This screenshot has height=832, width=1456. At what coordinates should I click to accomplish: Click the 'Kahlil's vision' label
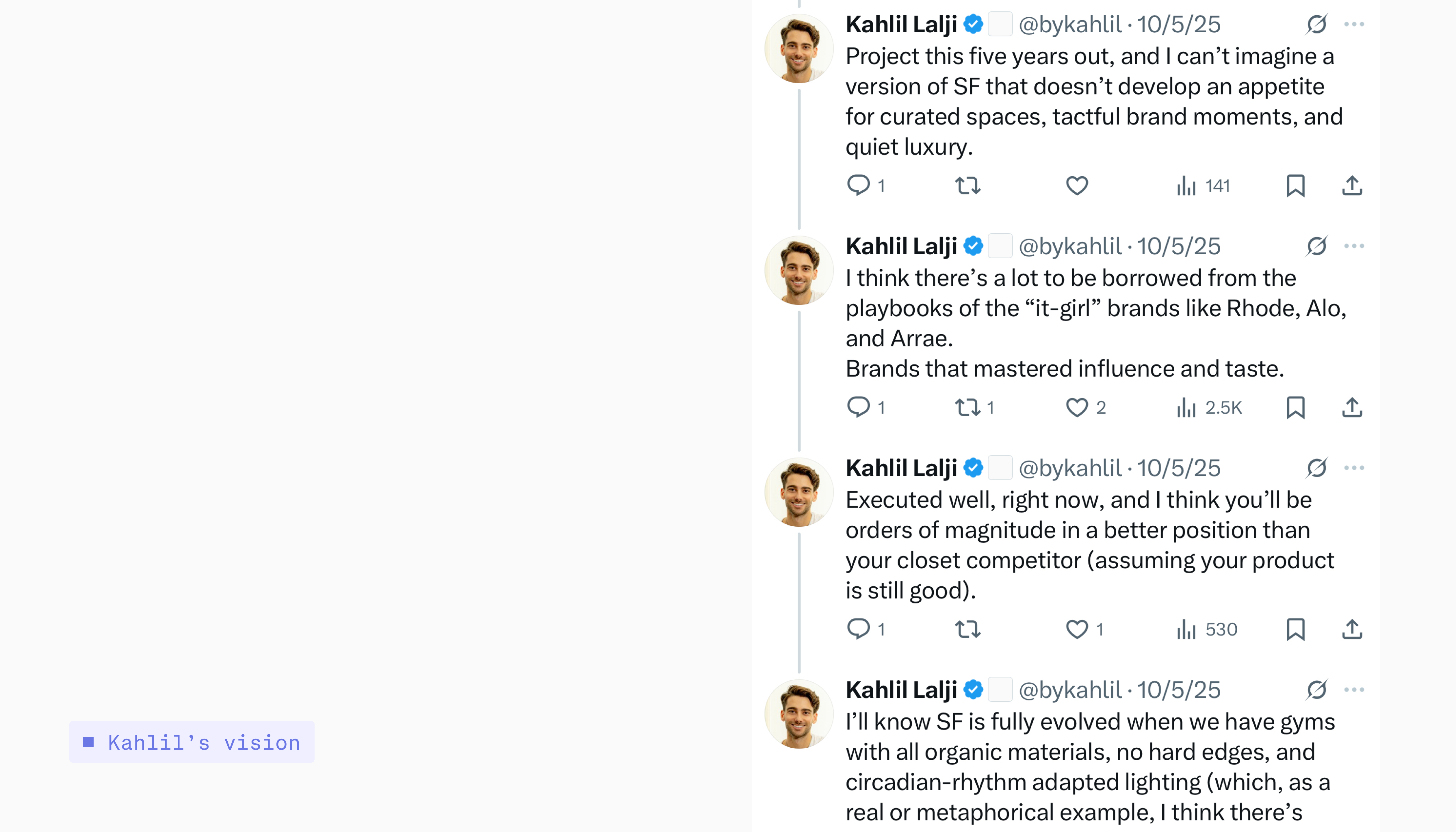192,742
